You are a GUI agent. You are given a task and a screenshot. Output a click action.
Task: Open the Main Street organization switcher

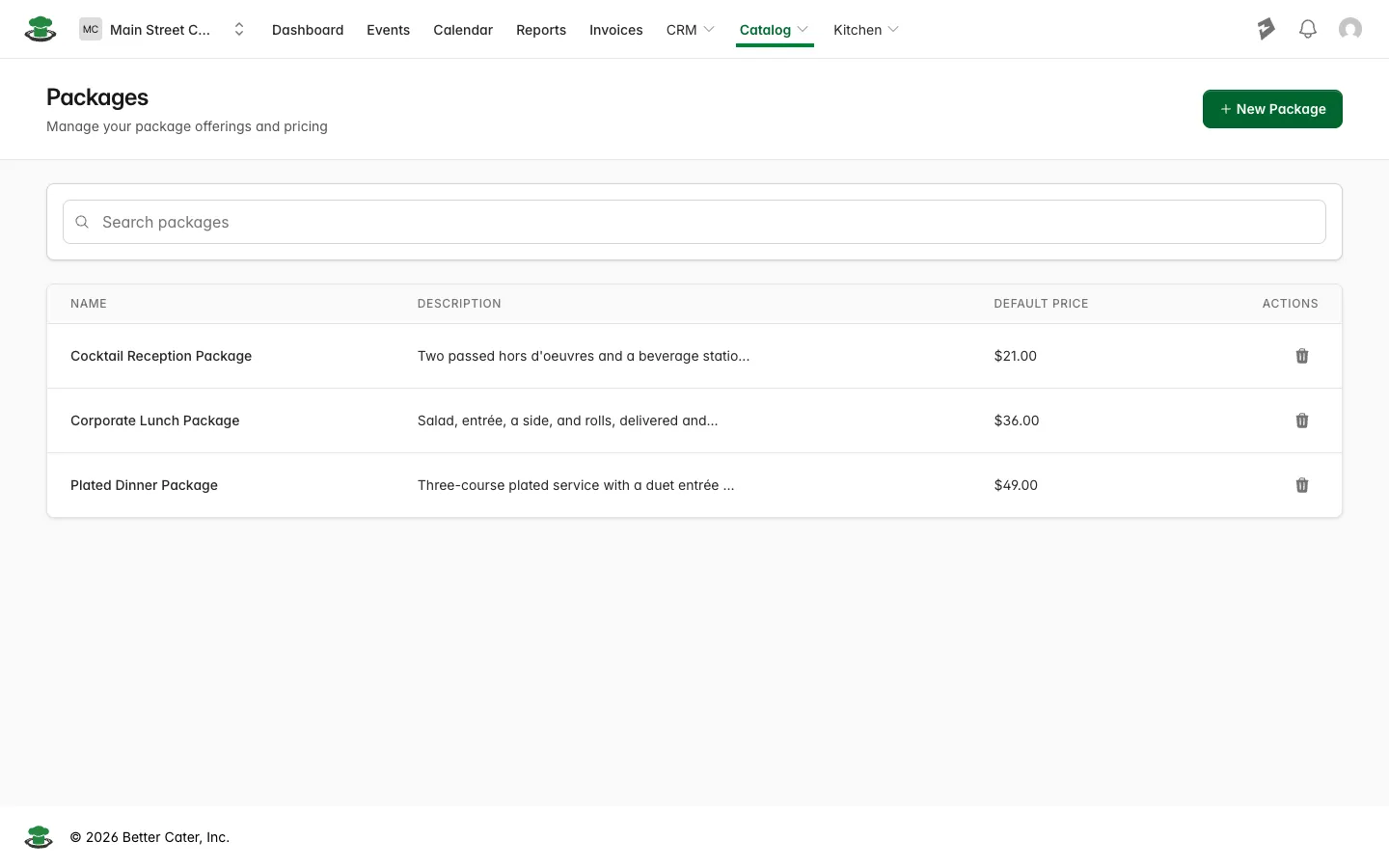click(163, 30)
